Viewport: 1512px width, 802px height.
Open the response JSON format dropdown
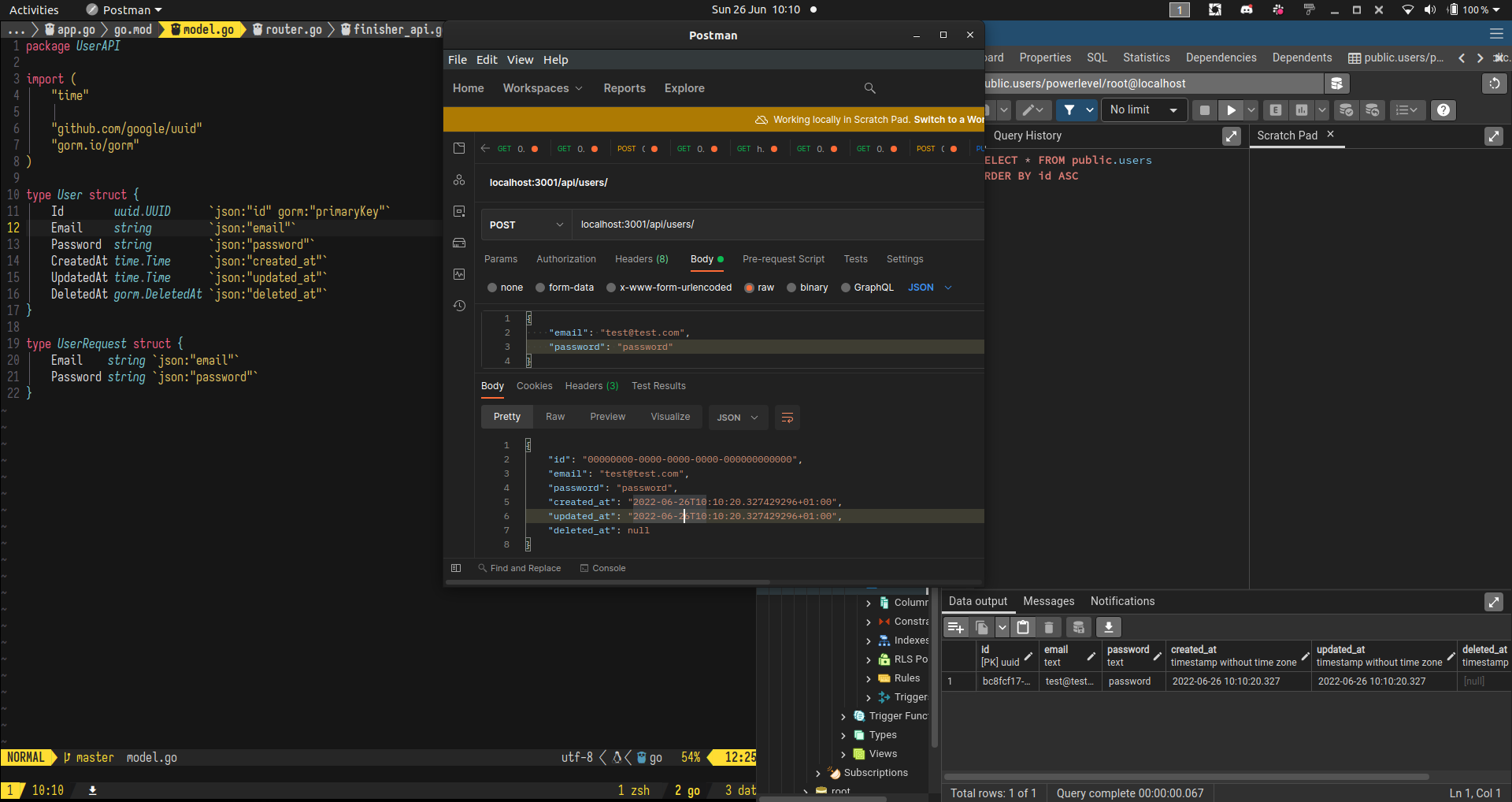pos(737,418)
